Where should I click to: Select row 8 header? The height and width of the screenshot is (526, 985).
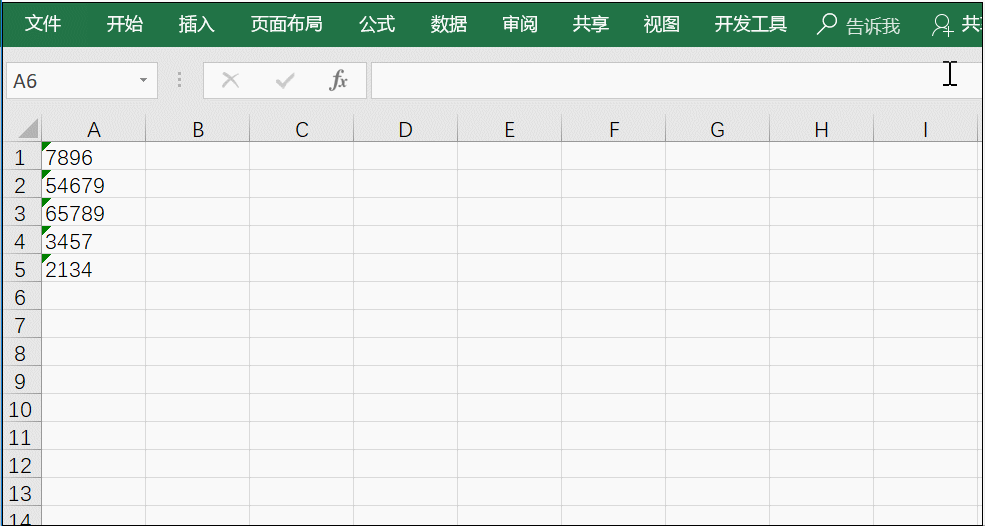pyautogui.click(x=21, y=354)
